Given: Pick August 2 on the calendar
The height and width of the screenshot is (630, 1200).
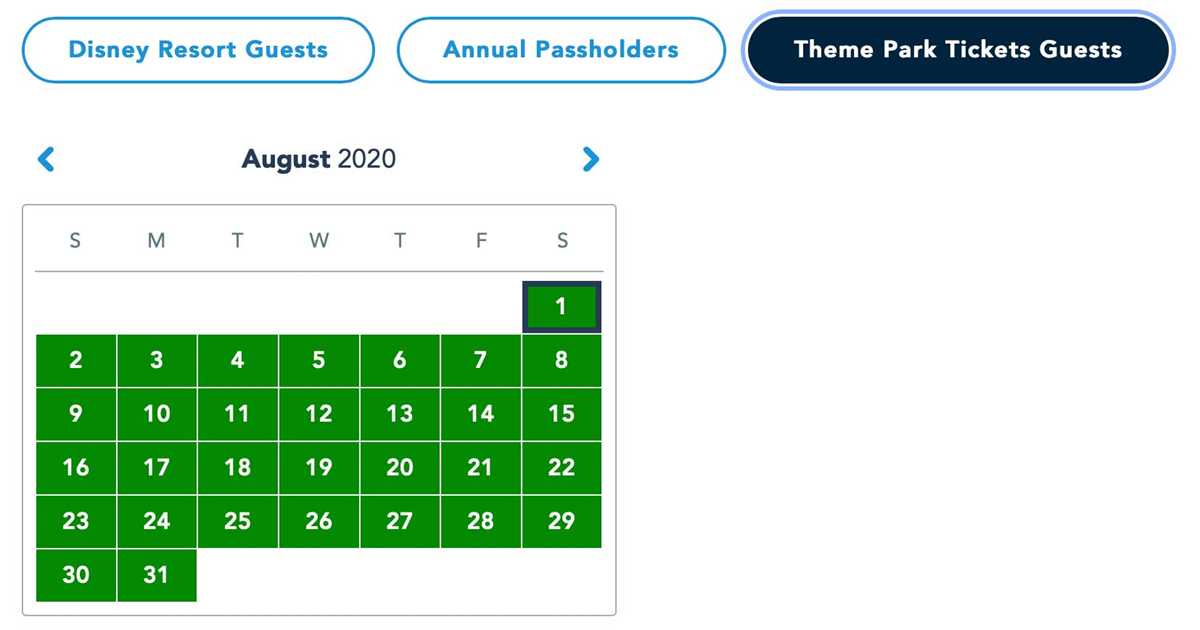Looking at the screenshot, I should (76, 360).
